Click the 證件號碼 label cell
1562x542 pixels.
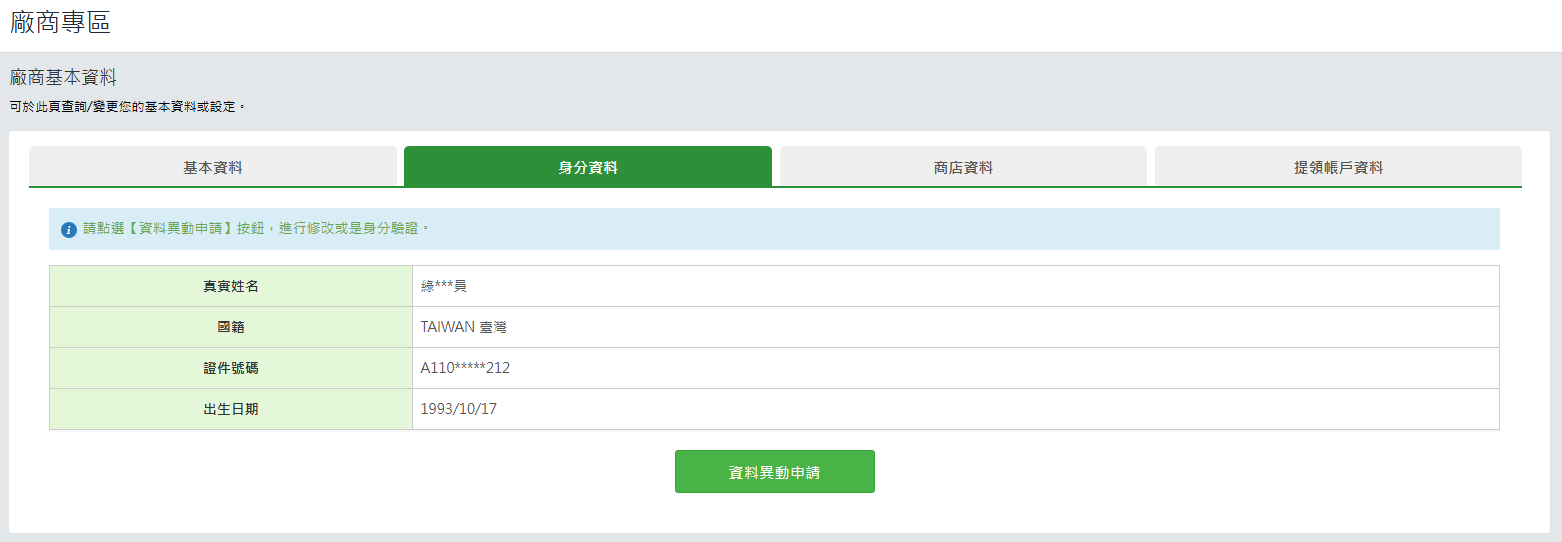pos(231,368)
